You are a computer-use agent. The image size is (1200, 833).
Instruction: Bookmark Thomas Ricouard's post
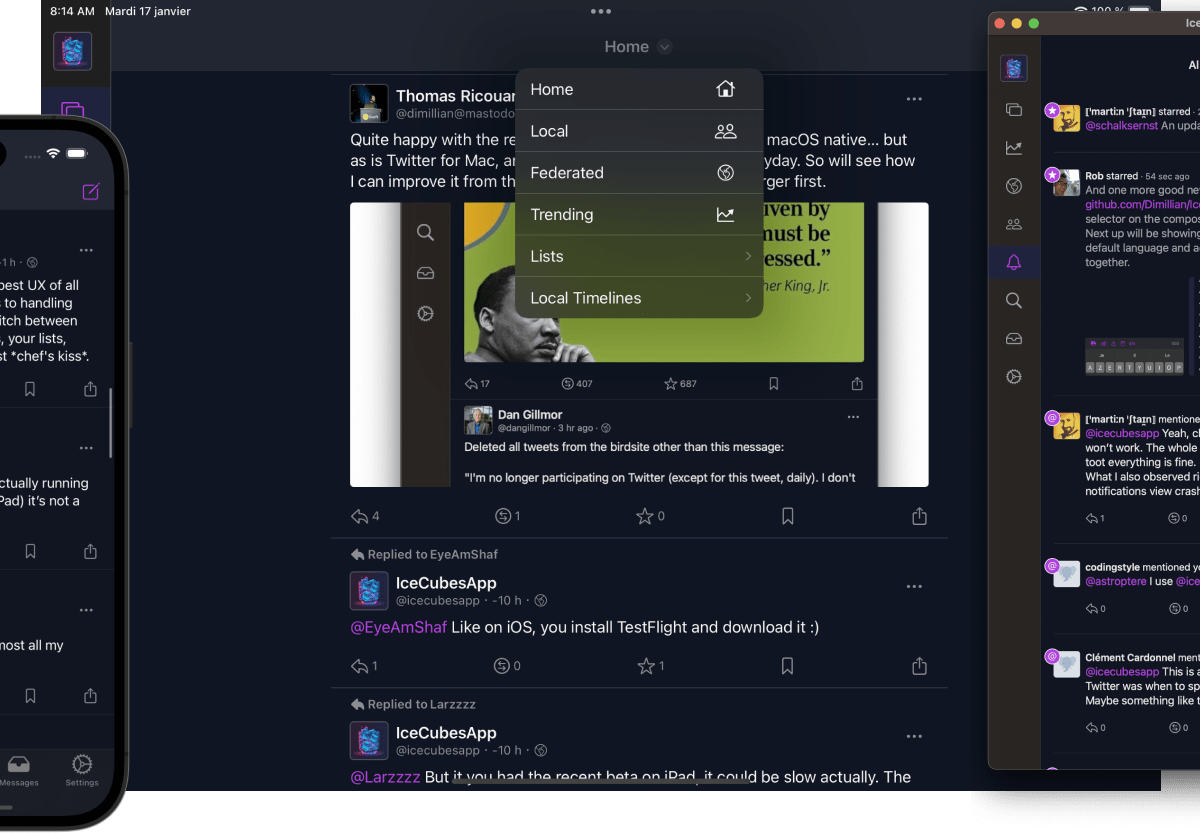coord(788,516)
